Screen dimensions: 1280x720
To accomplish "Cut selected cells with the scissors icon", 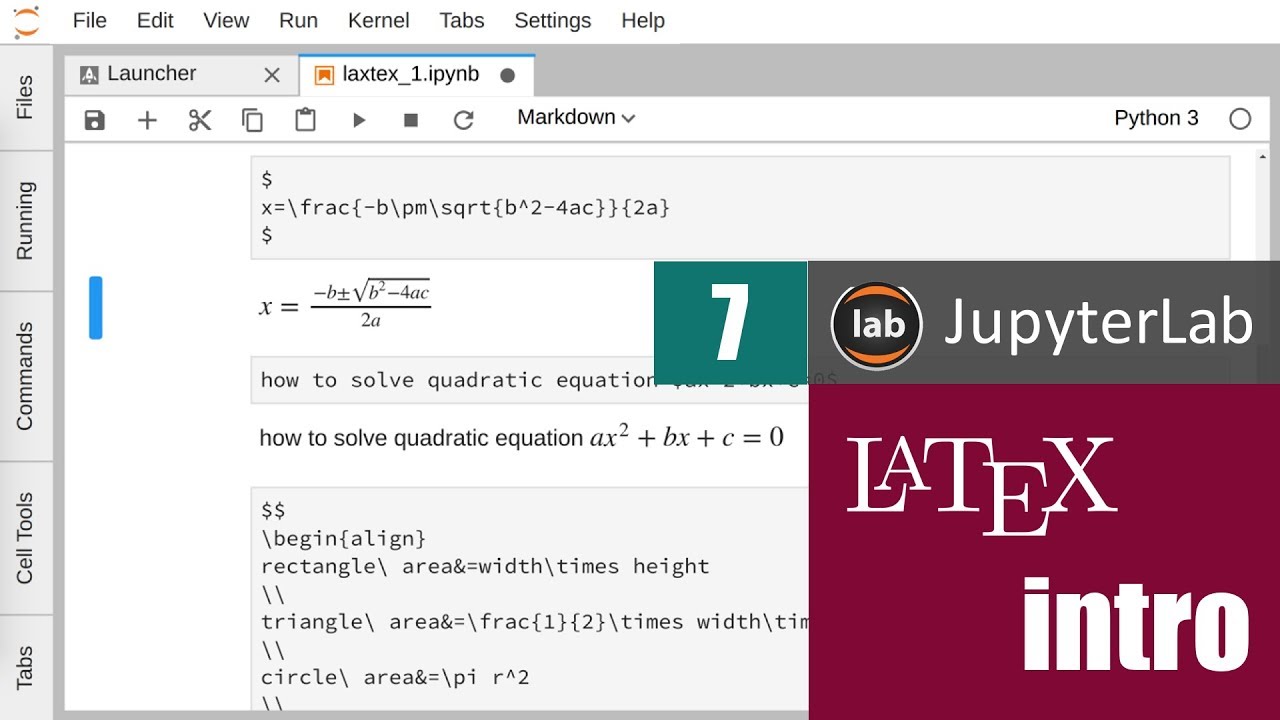I will tap(200, 120).
